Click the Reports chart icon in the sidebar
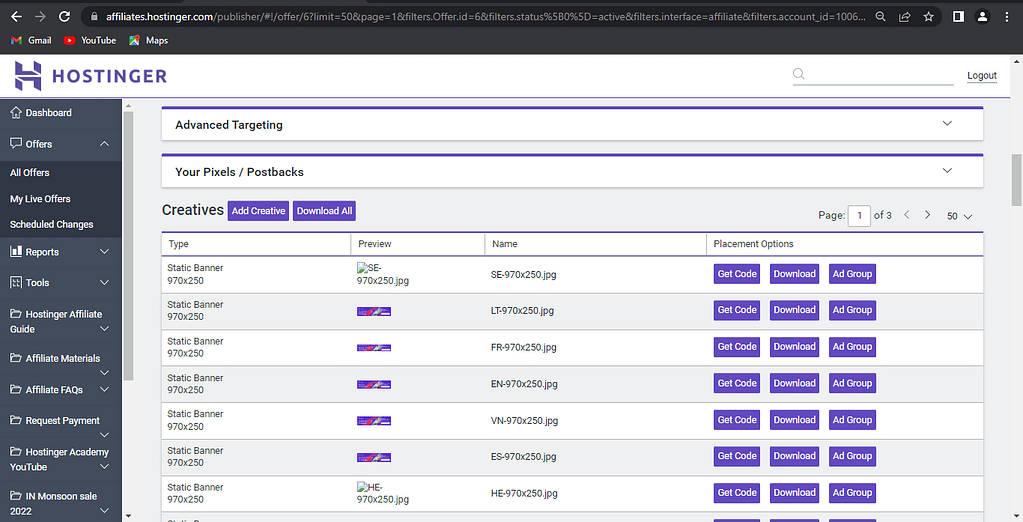Image resolution: width=1023 pixels, height=522 pixels. pyautogui.click(x=16, y=251)
